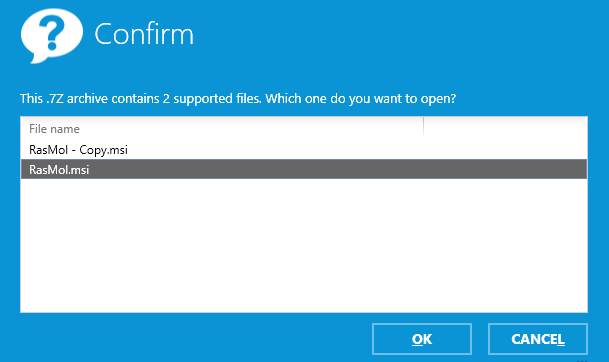Click the 'Which one do you want to open?' sentence
The image size is (609, 362).
click(x=361, y=98)
